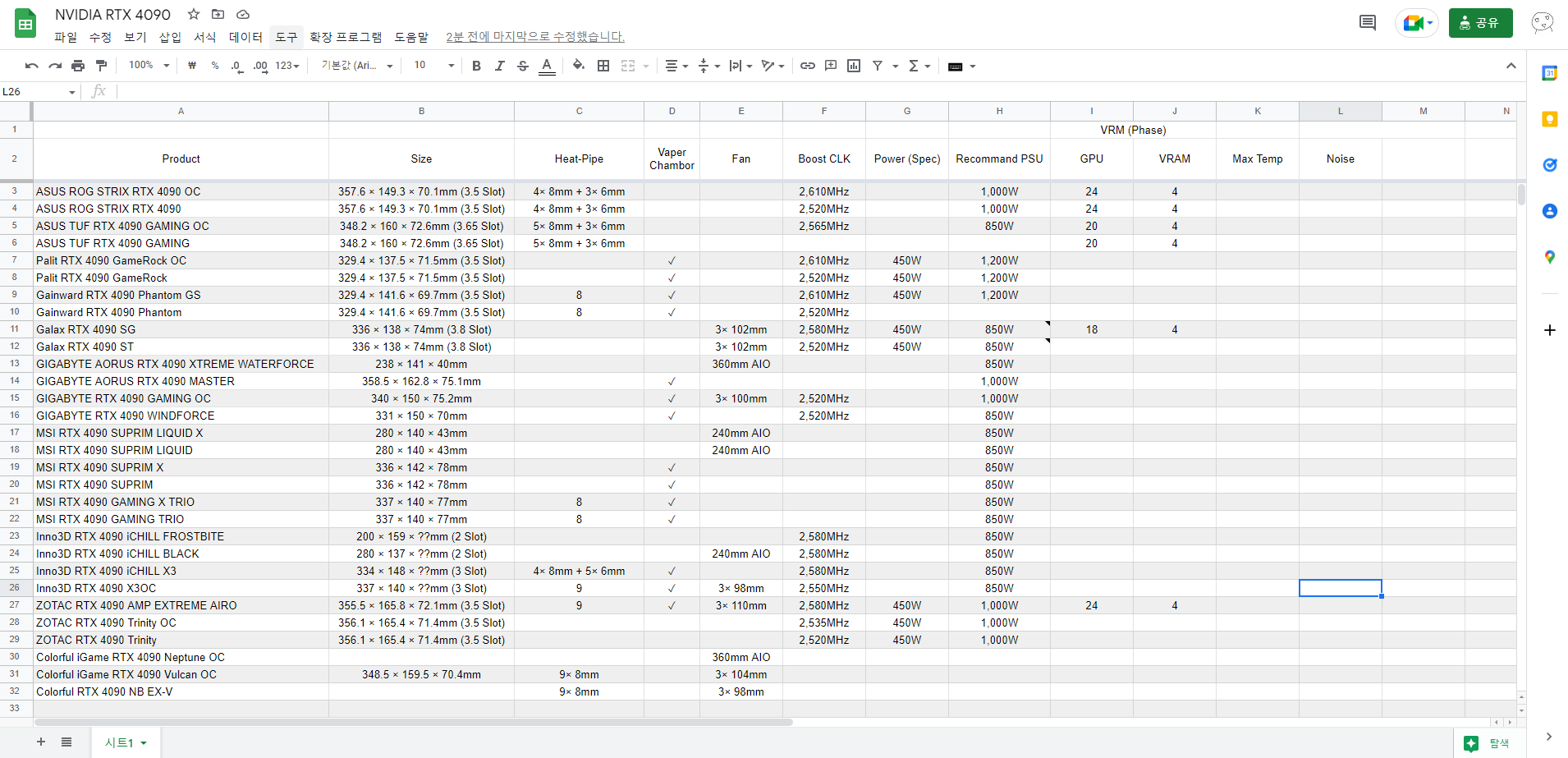
Task: Open the comment history
Action: pos(1368,22)
